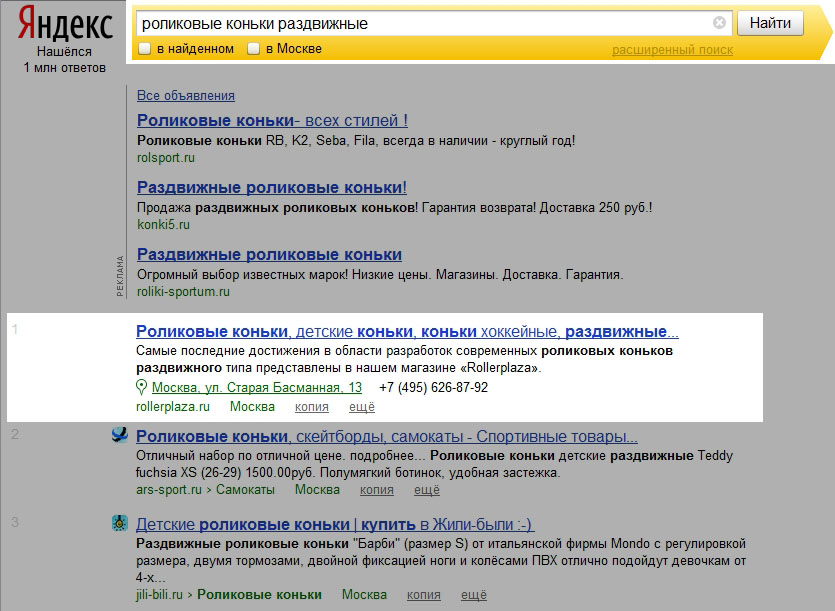Click the map pin icon for Rollerplaza address
Viewport: 835px width, 611px height.
pyautogui.click(x=141, y=387)
